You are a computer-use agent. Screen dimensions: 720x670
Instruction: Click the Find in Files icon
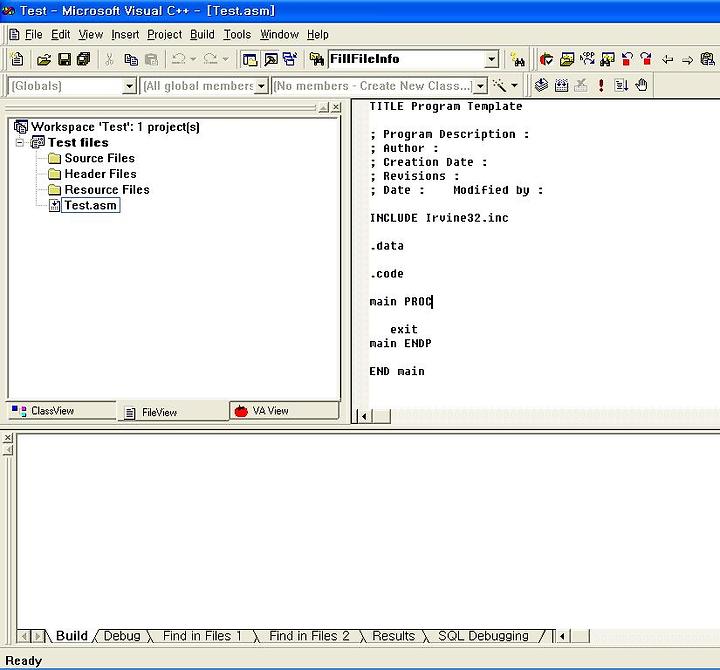pos(316,59)
